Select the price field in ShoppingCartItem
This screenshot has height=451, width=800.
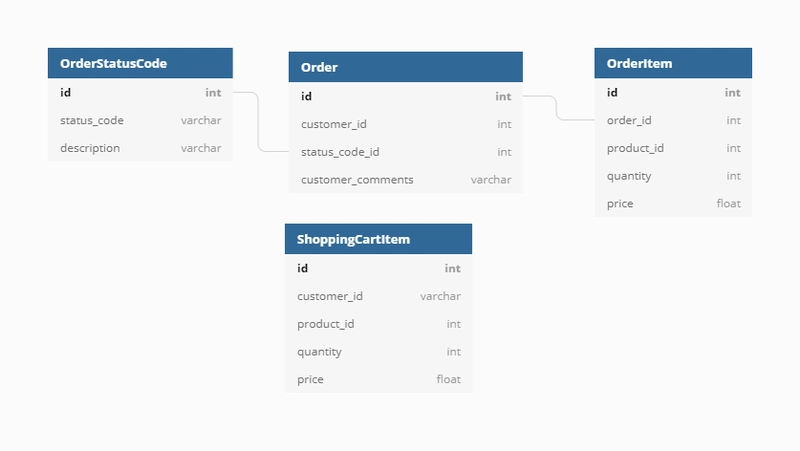tap(378, 379)
